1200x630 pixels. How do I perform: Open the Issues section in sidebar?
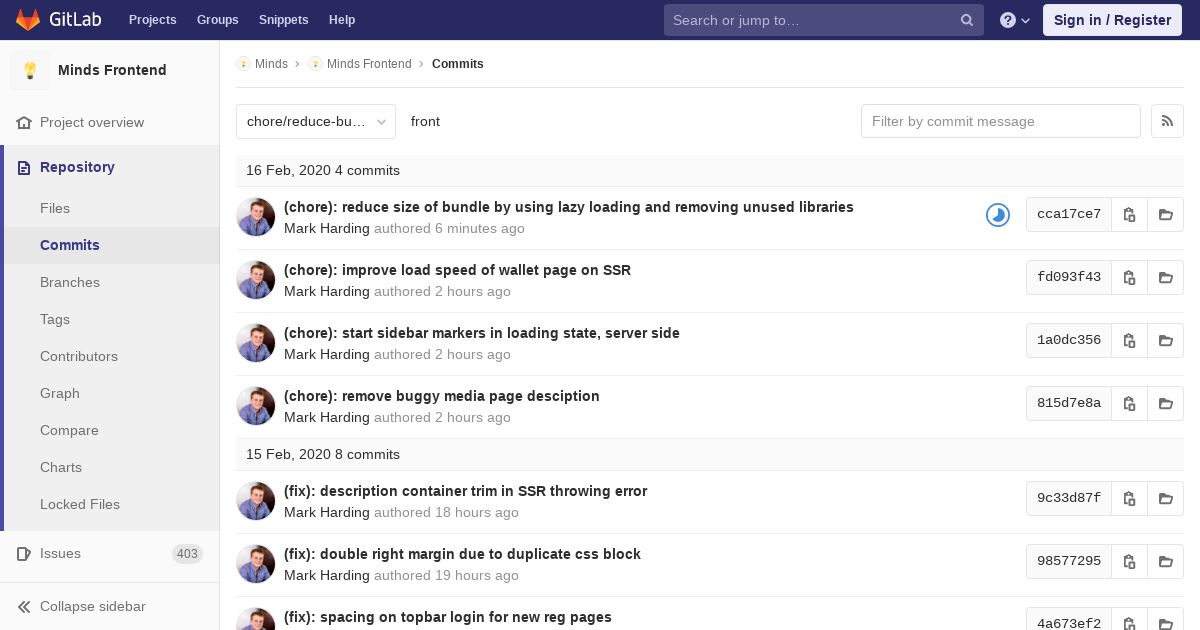pos(60,553)
